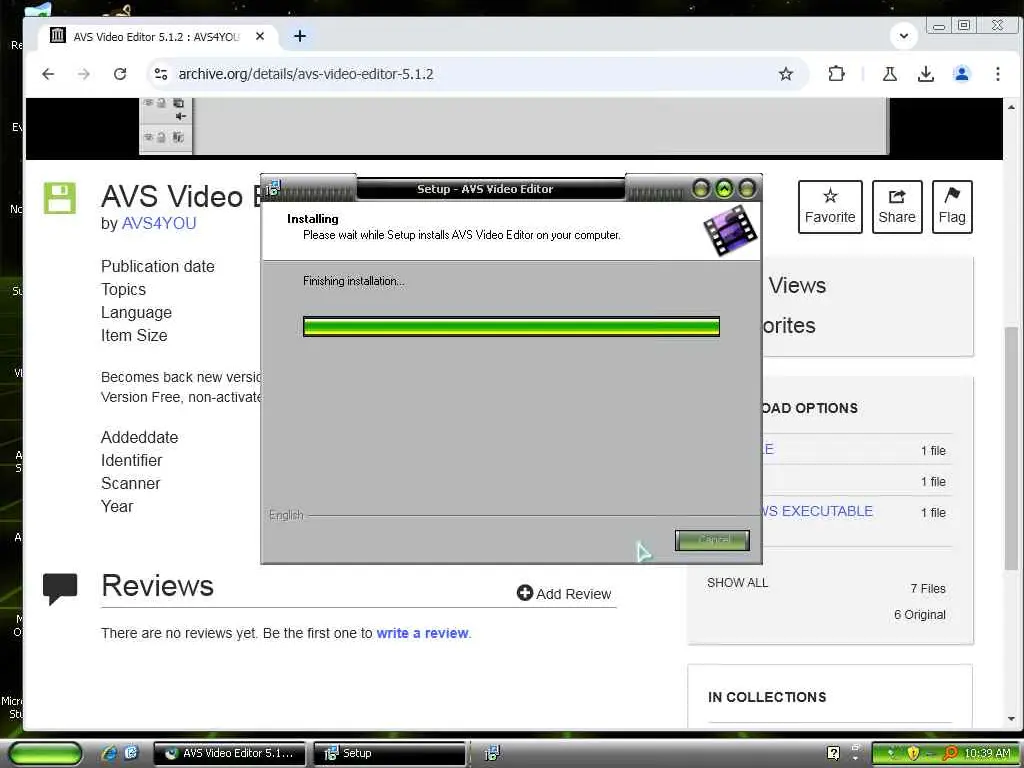Click the software floppy disk icon
This screenshot has height=768, width=1024.
click(59, 198)
